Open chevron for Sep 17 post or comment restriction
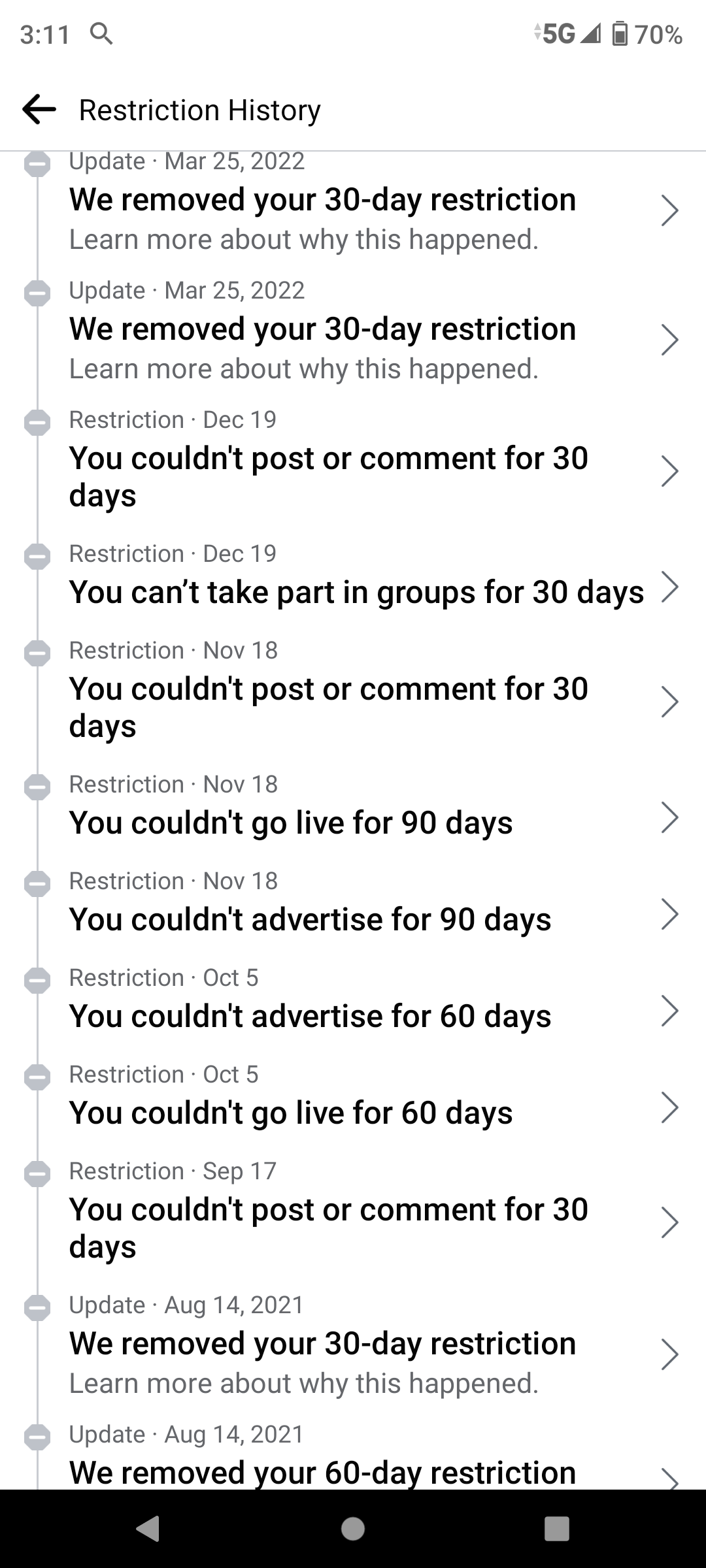 coord(669,1223)
